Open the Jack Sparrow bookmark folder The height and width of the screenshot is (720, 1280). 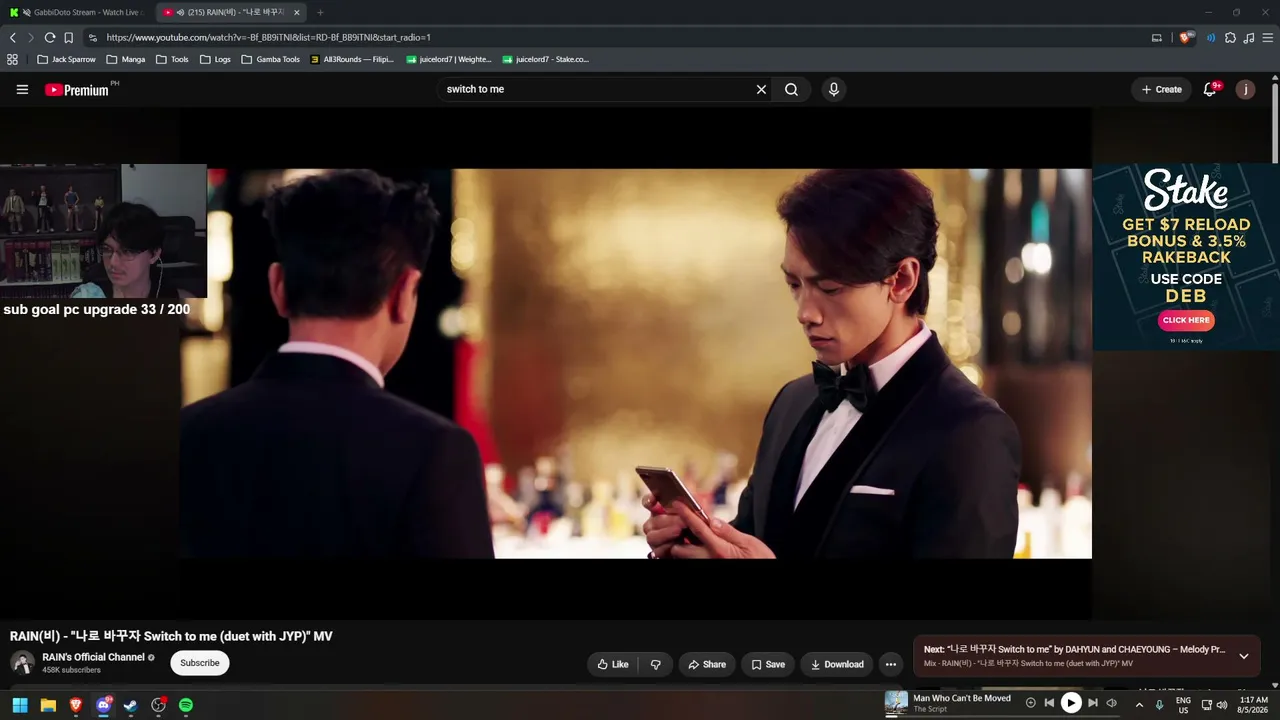click(x=66, y=59)
